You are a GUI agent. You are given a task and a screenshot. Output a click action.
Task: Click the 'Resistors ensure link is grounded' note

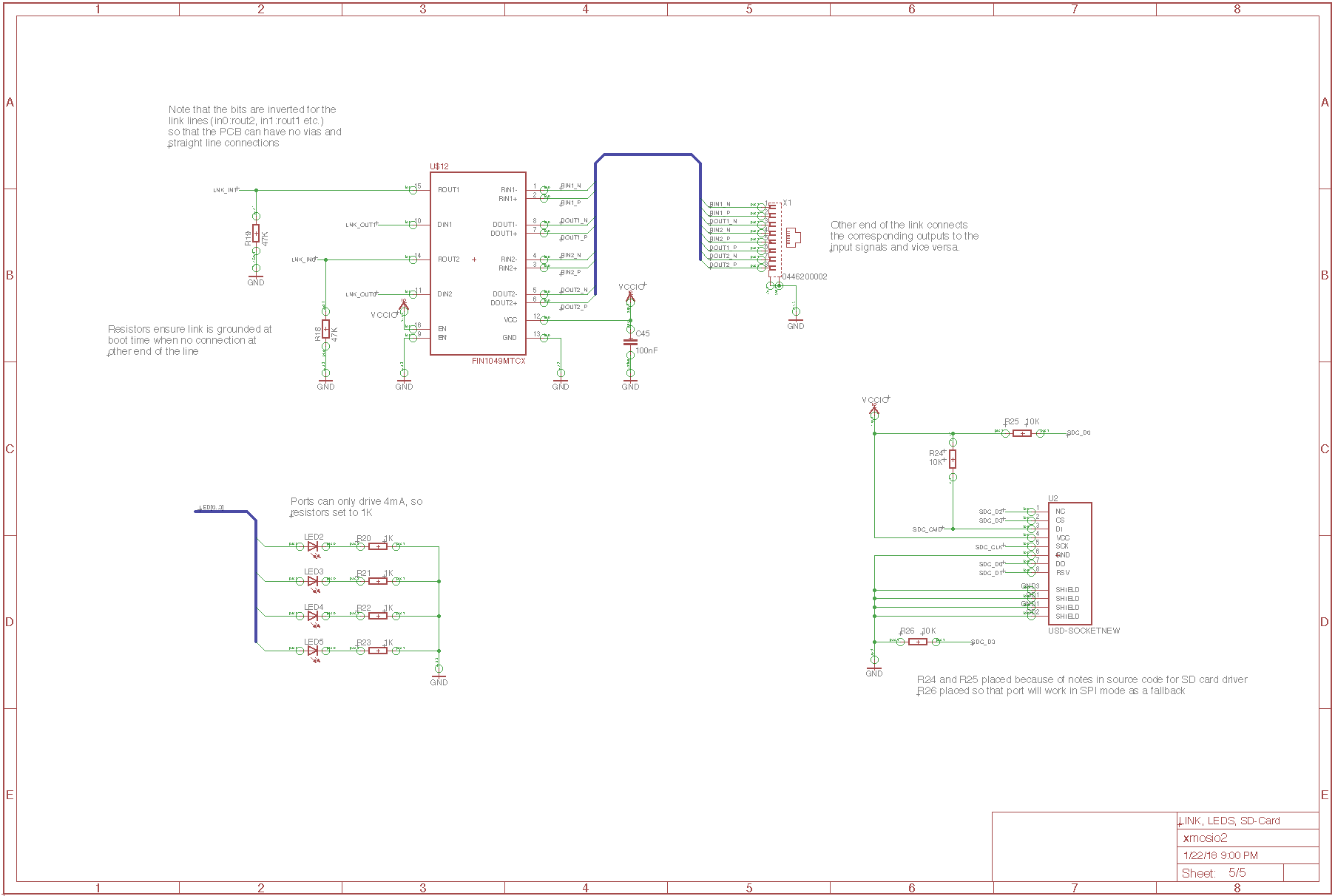(189, 340)
